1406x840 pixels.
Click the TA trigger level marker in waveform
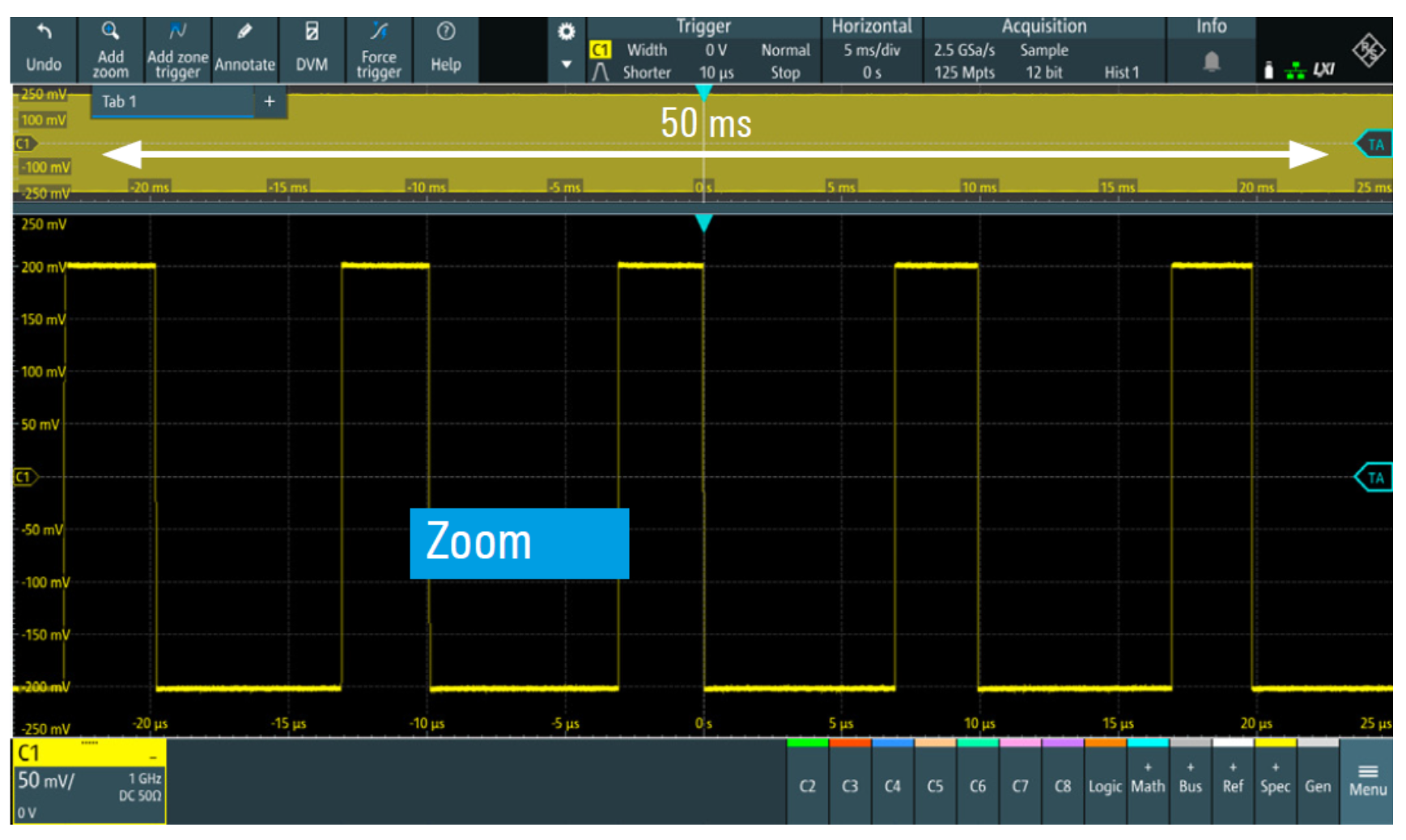[1374, 477]
